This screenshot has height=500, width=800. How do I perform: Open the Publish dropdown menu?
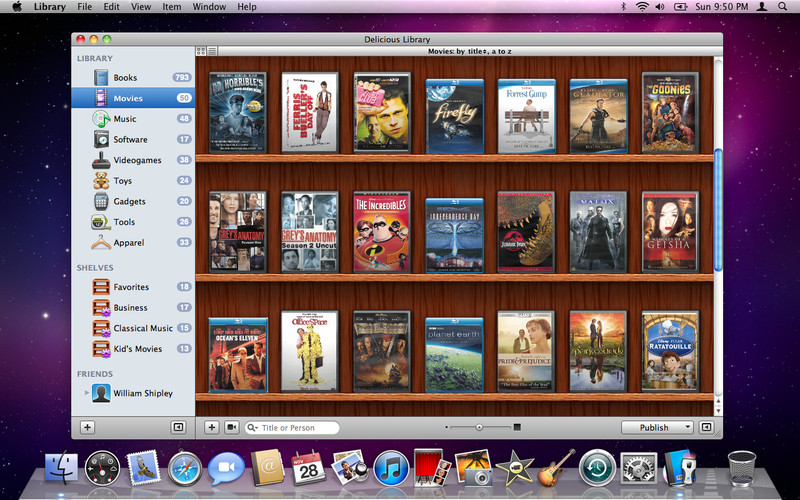tap(659, 427)
